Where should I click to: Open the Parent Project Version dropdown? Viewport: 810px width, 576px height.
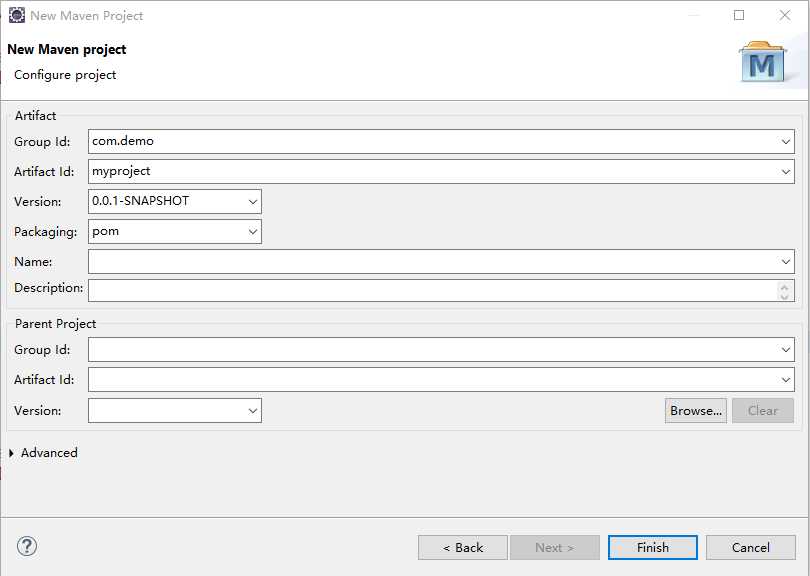(253, 411)
